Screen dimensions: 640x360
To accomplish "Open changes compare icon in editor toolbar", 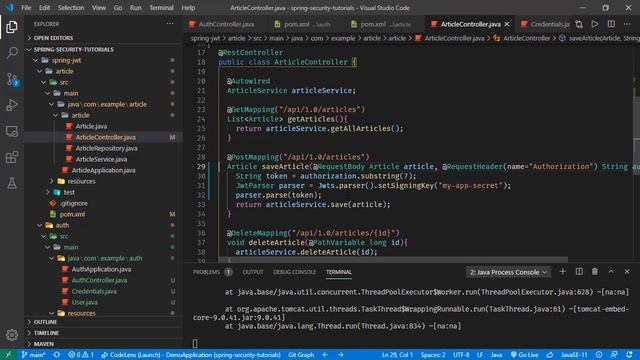I will coord(579,24).
